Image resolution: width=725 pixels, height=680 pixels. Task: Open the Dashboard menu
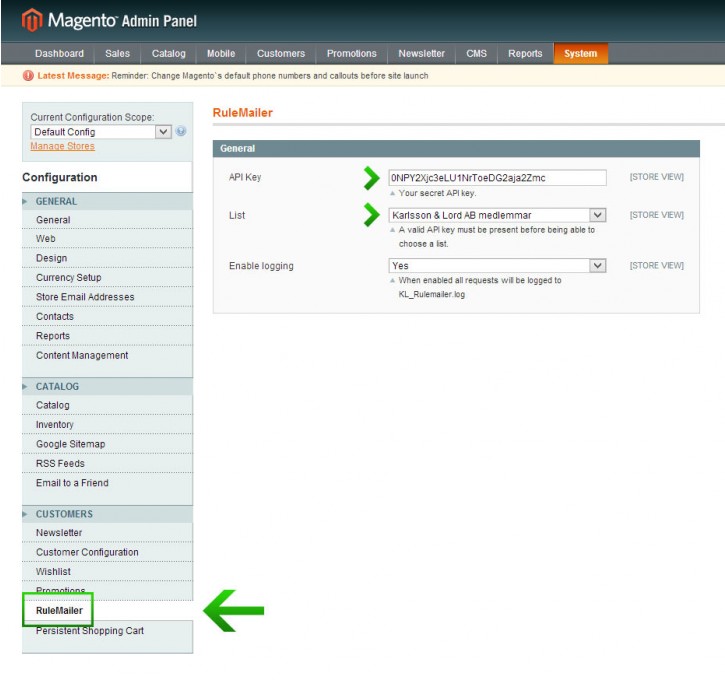click(x=59, y=54)
